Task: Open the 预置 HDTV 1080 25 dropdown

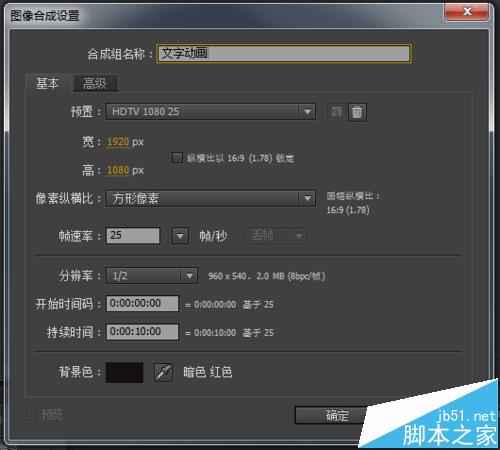Action: [x=211, y=111]
